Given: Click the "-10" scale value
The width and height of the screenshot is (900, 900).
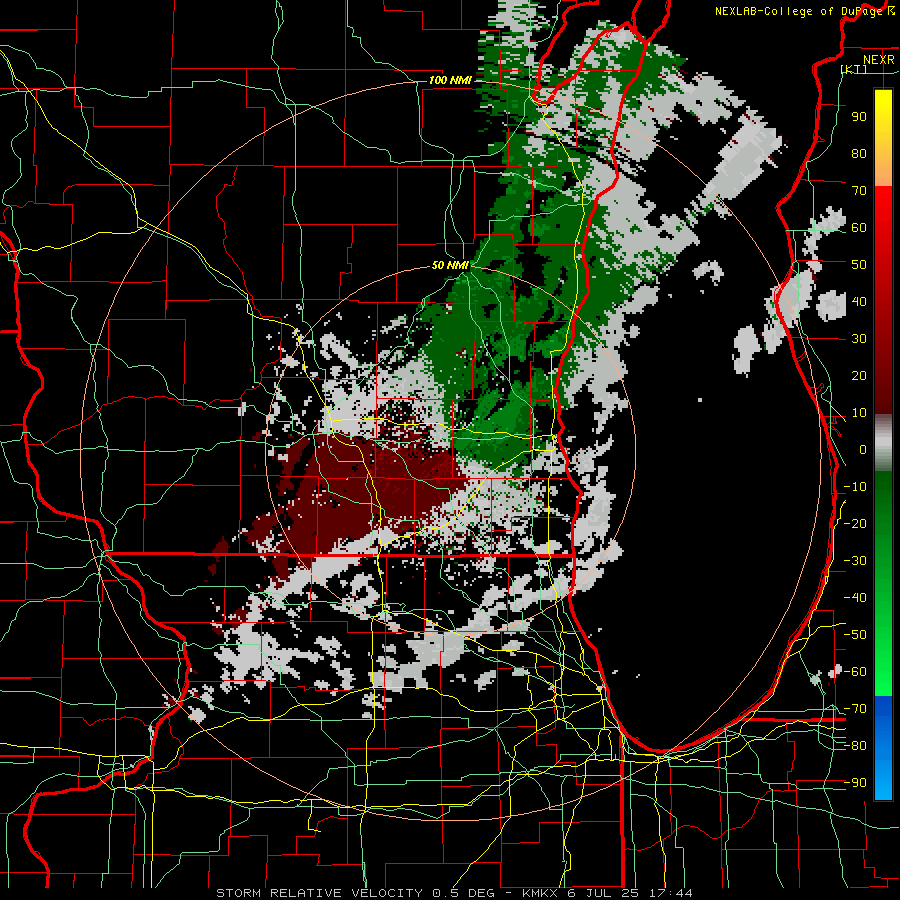Looking at the screenshot, I should click(x=855, y=487).
